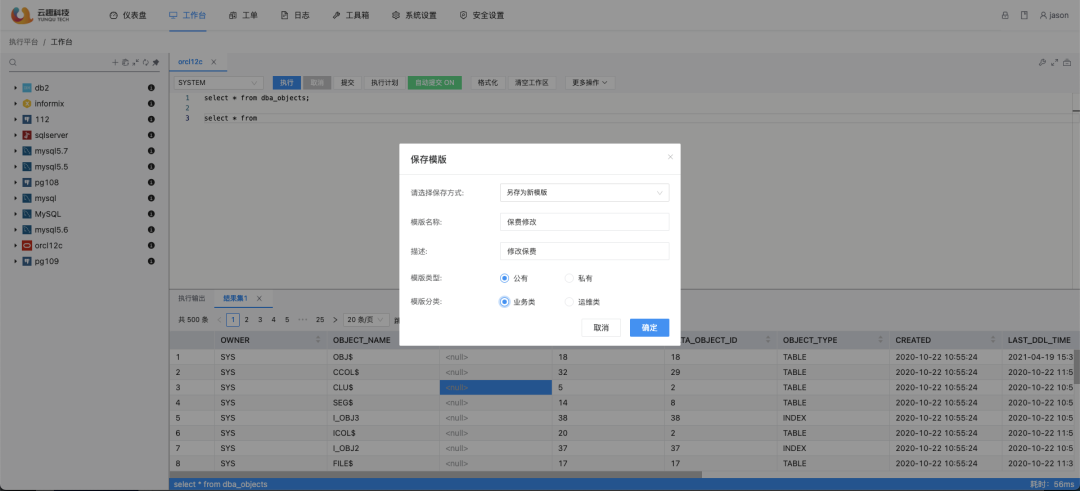Click the toolbox icon at editor right

[1067, 62]
